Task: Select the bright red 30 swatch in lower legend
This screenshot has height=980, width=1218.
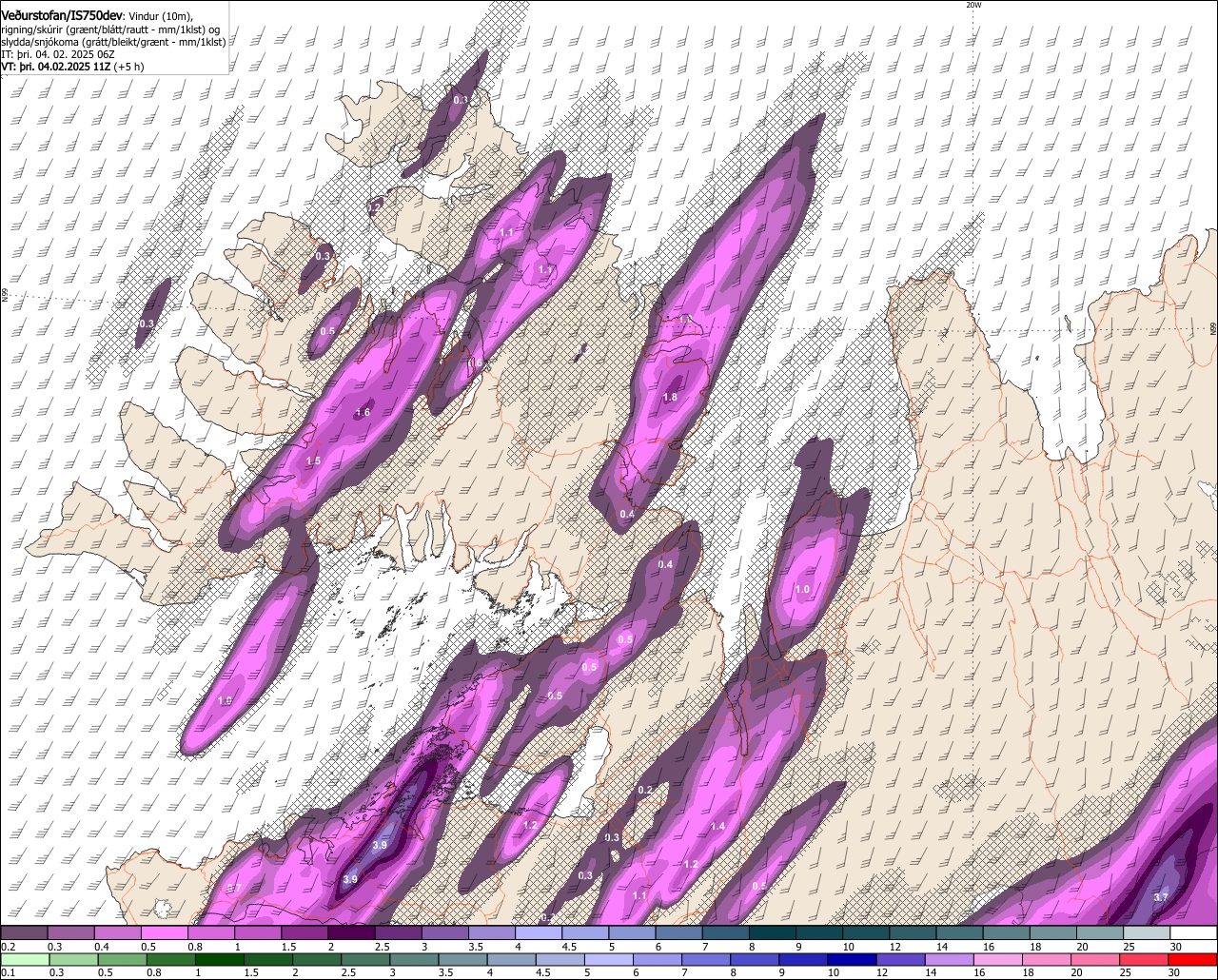Action: pyautogui.click(x=1195, y=959)
